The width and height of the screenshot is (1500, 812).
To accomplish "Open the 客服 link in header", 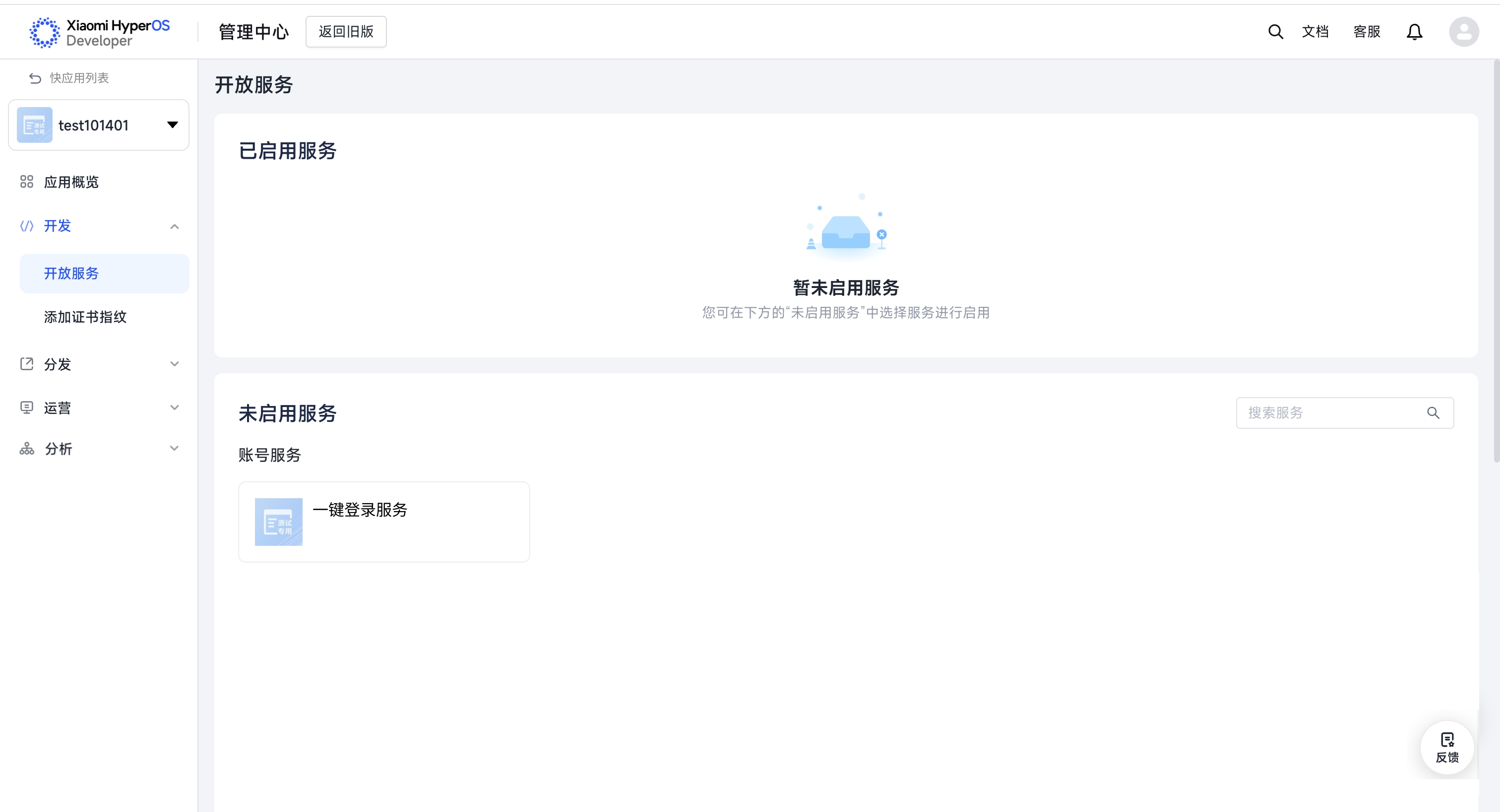I will [x=1366, y=31].
